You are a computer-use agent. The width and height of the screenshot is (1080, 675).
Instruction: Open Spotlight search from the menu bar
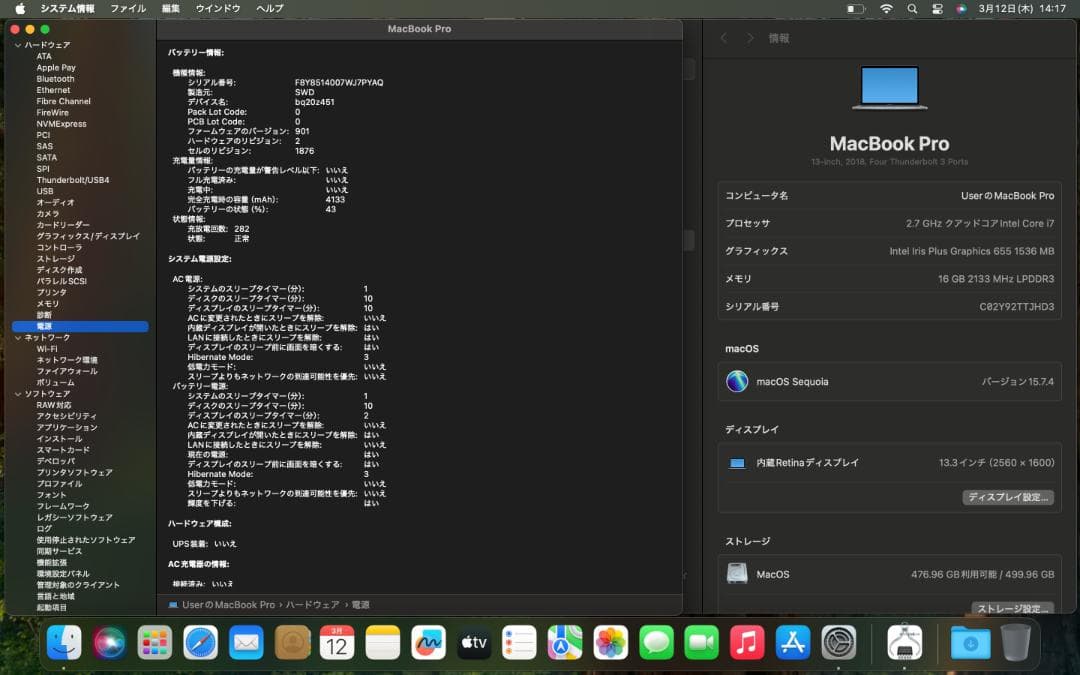point(911,8)
